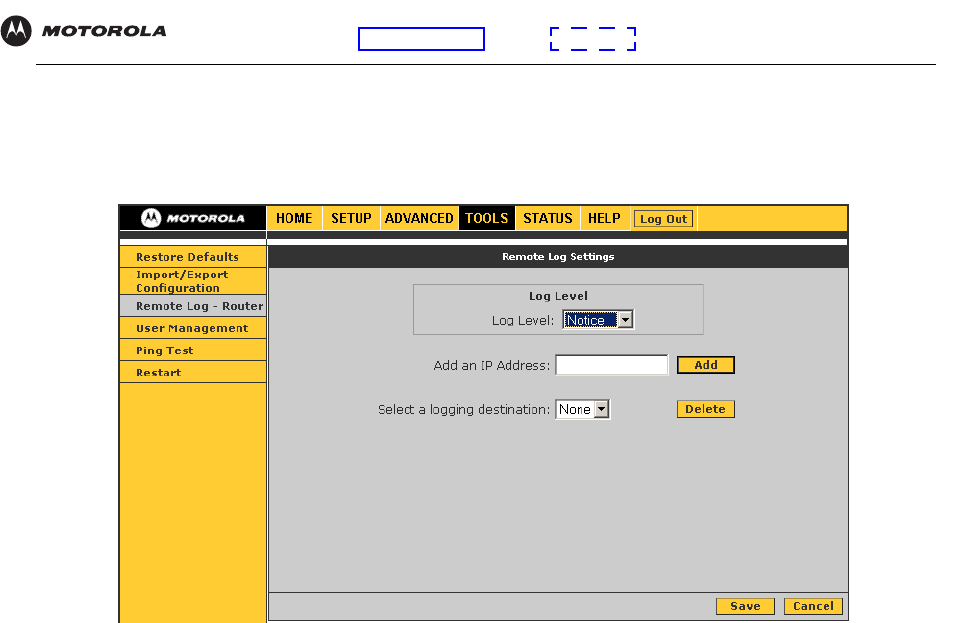Click the Motorola logo in router header

pyautogui.click(x=193, y=218)
